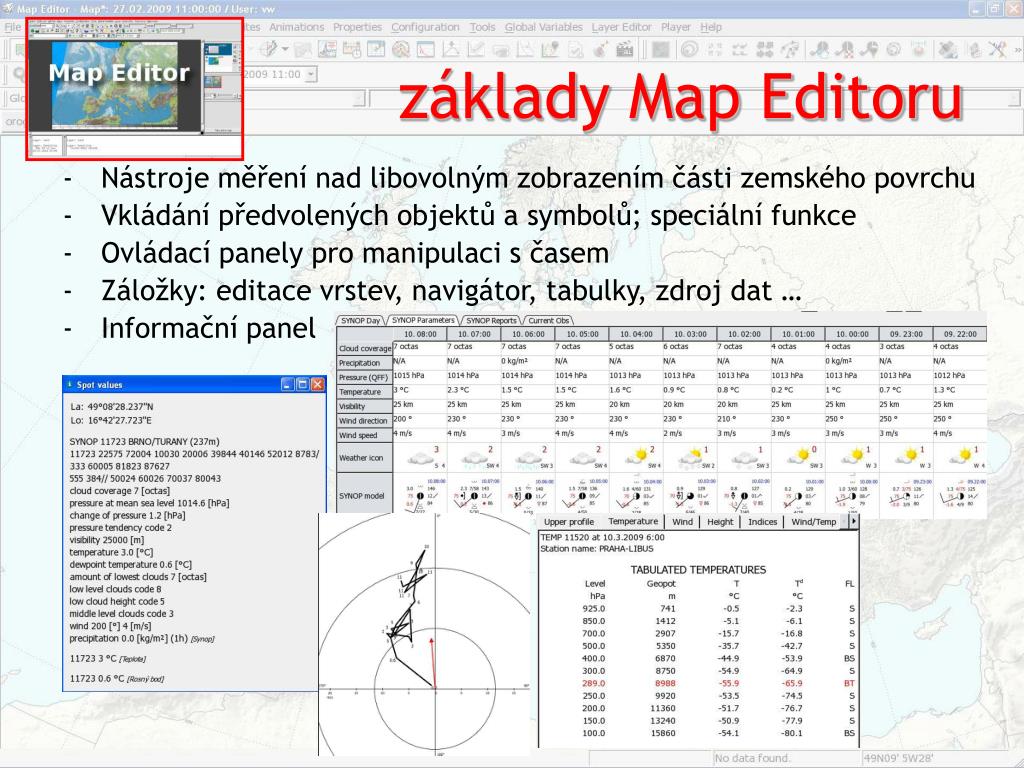Select the Wind tab

[x=682, y=522]
